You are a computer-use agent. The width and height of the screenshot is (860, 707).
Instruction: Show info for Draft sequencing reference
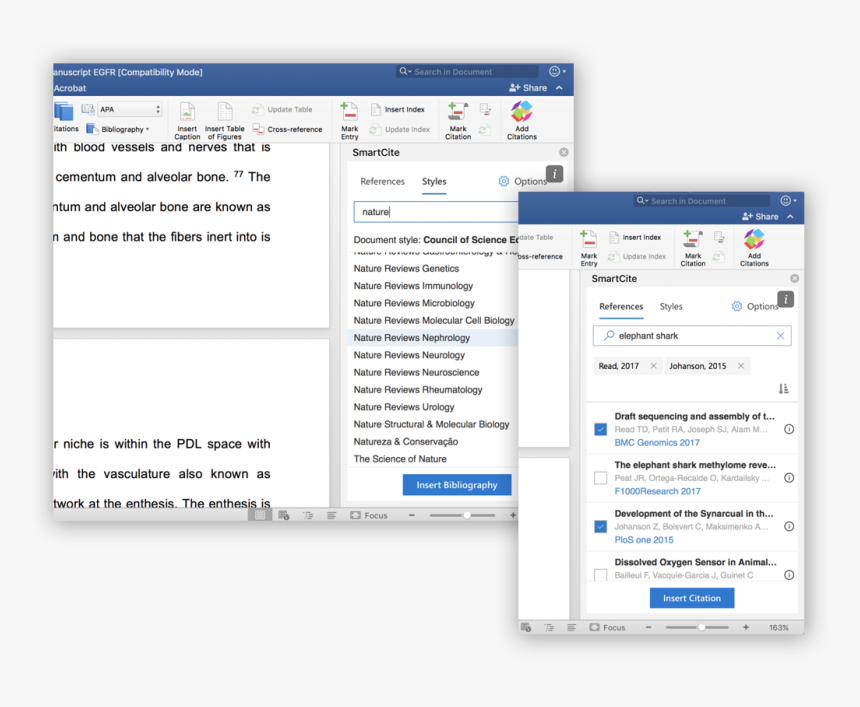point(789,429)
